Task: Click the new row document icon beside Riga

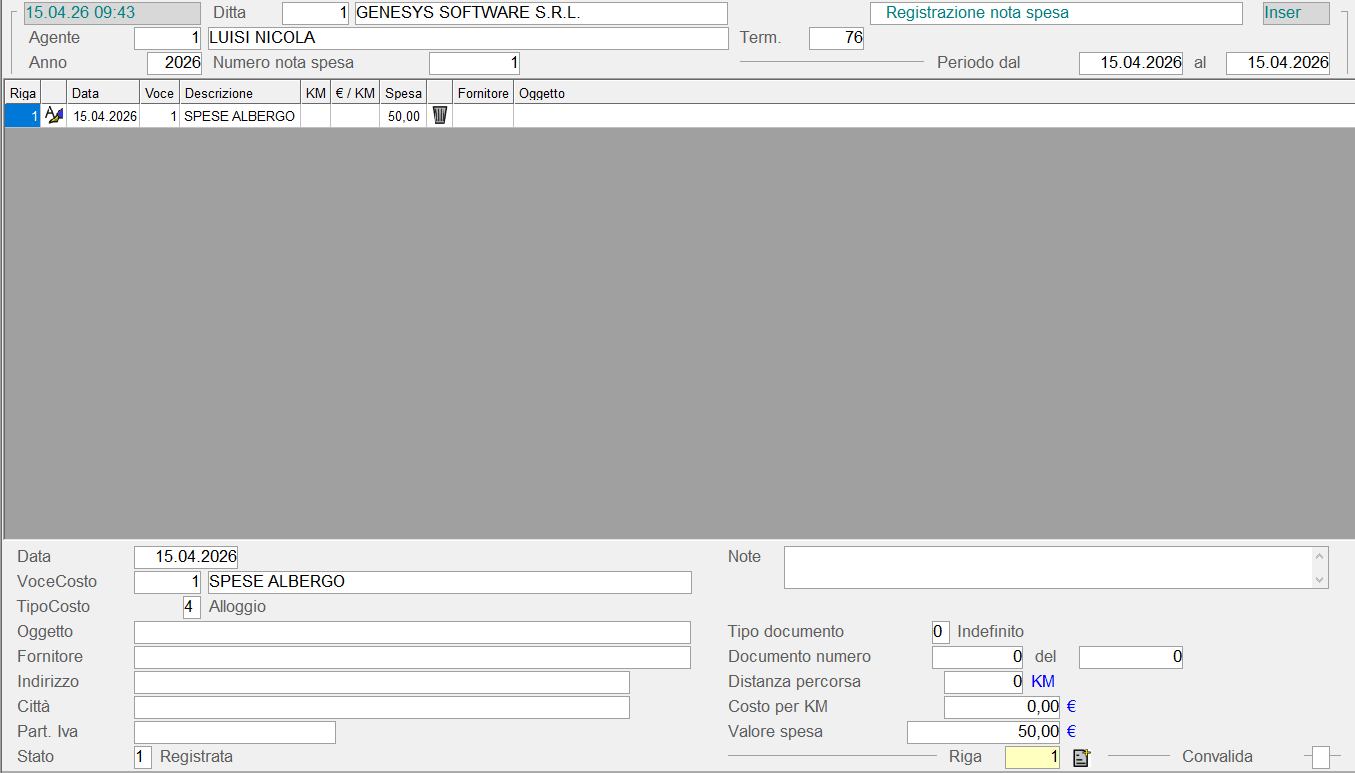Action: click(x=1080, y=758)
